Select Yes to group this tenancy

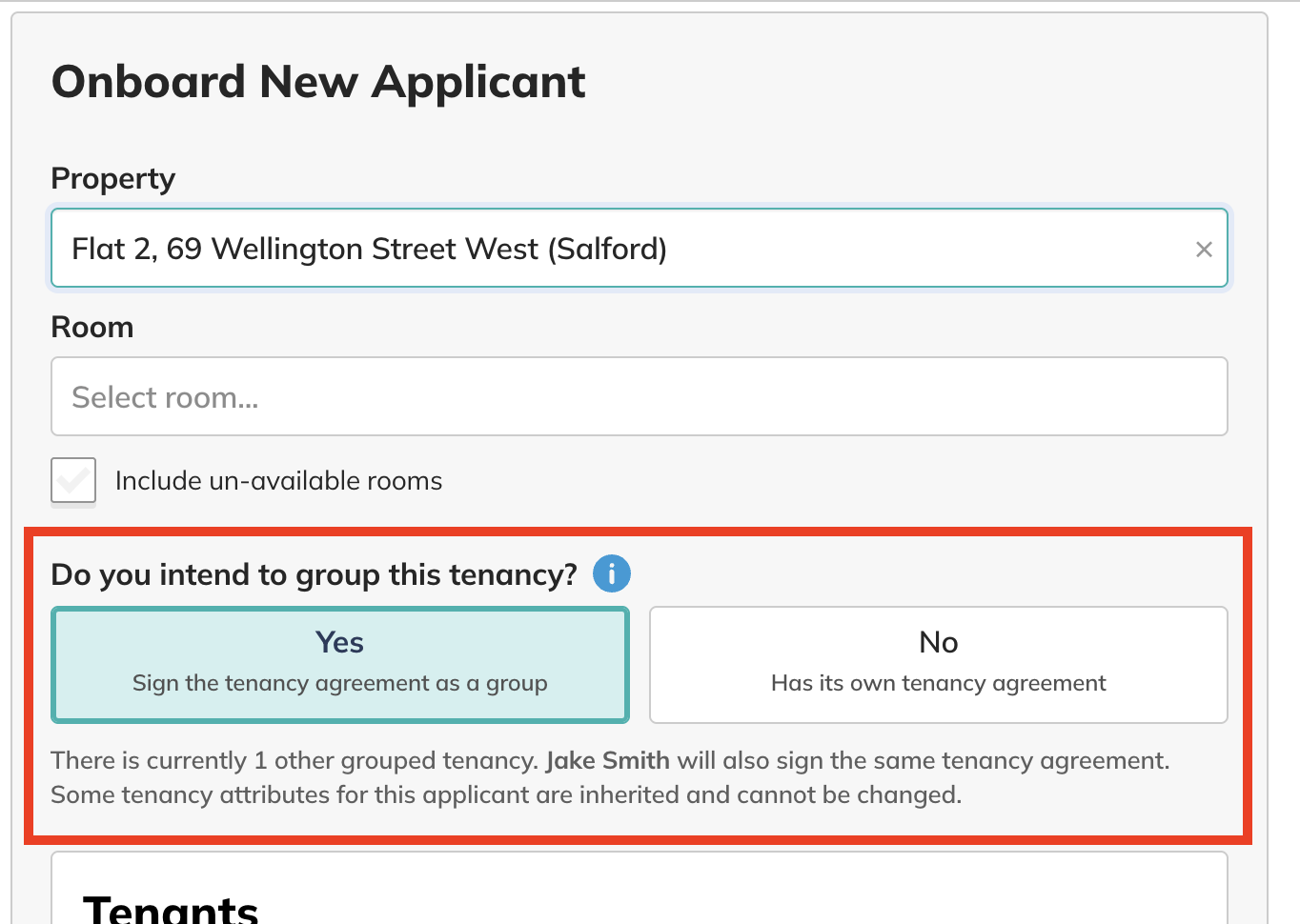pyautogui.click(x=340, y=665)
